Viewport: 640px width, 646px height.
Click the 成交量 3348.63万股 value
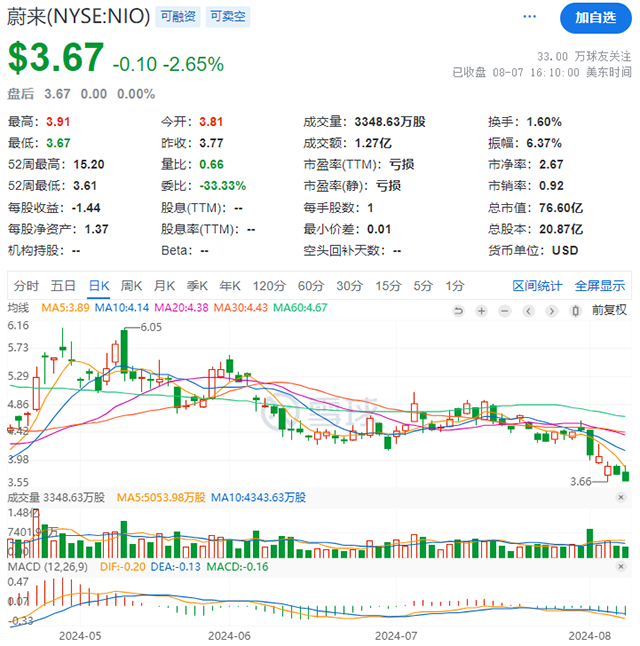point(390,122)
